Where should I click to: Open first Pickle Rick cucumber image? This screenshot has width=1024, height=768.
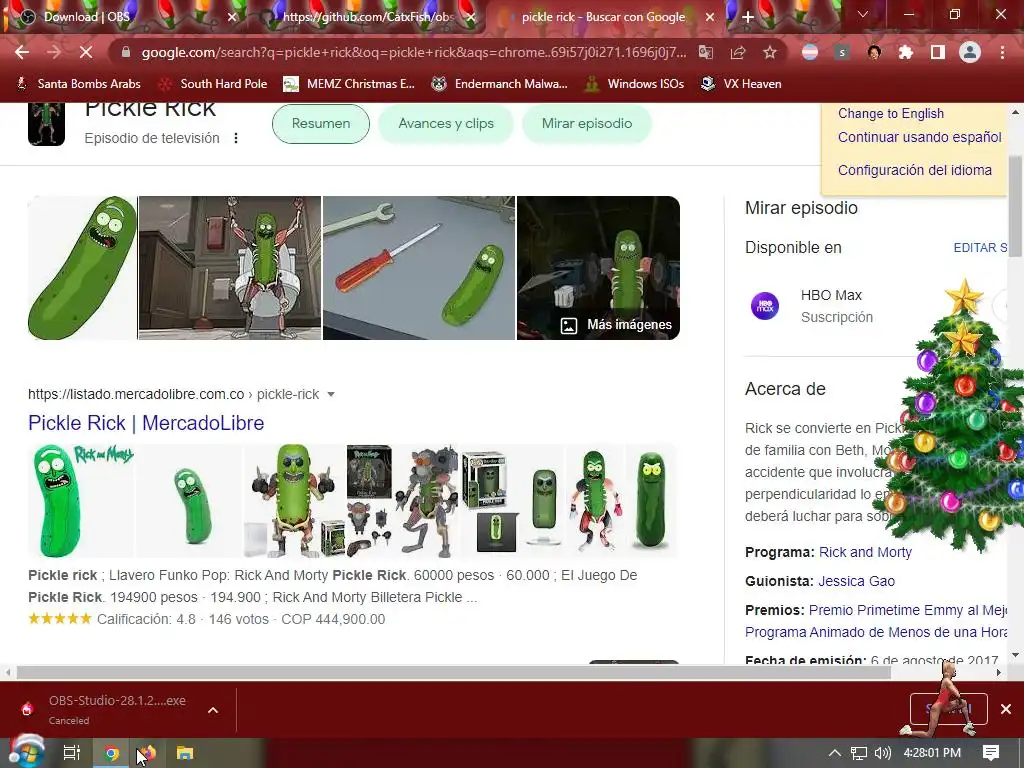(82, 268)
